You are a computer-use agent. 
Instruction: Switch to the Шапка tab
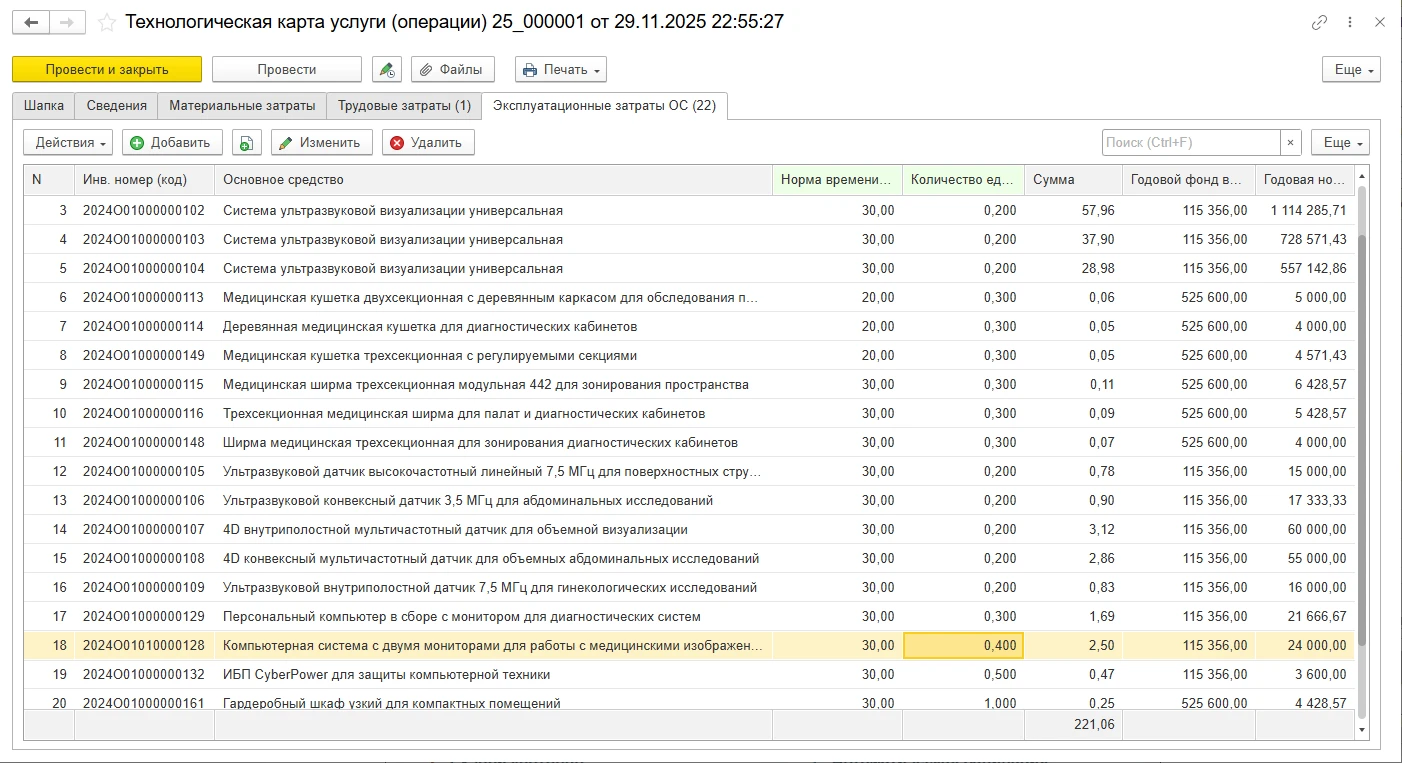click(44, 105)
